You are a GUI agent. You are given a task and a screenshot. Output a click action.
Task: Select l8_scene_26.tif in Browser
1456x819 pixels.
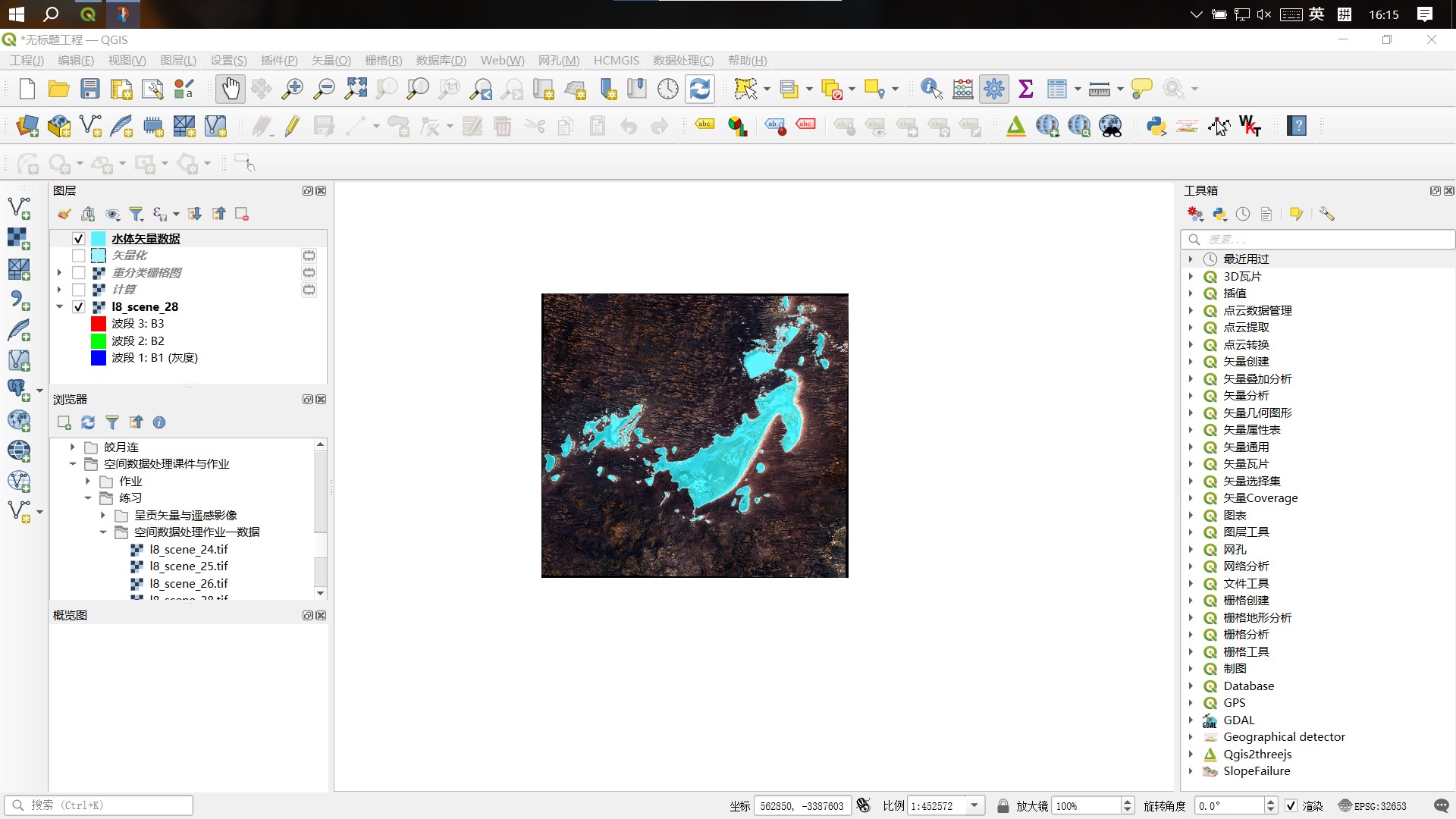[x=188, y=584]
